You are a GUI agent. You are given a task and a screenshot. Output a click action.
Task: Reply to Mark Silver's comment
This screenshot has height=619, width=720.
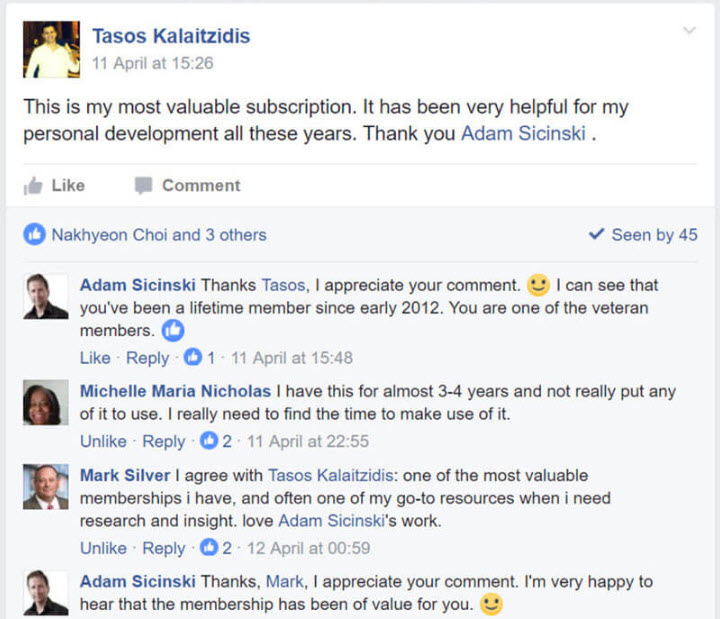coord(164,547)
